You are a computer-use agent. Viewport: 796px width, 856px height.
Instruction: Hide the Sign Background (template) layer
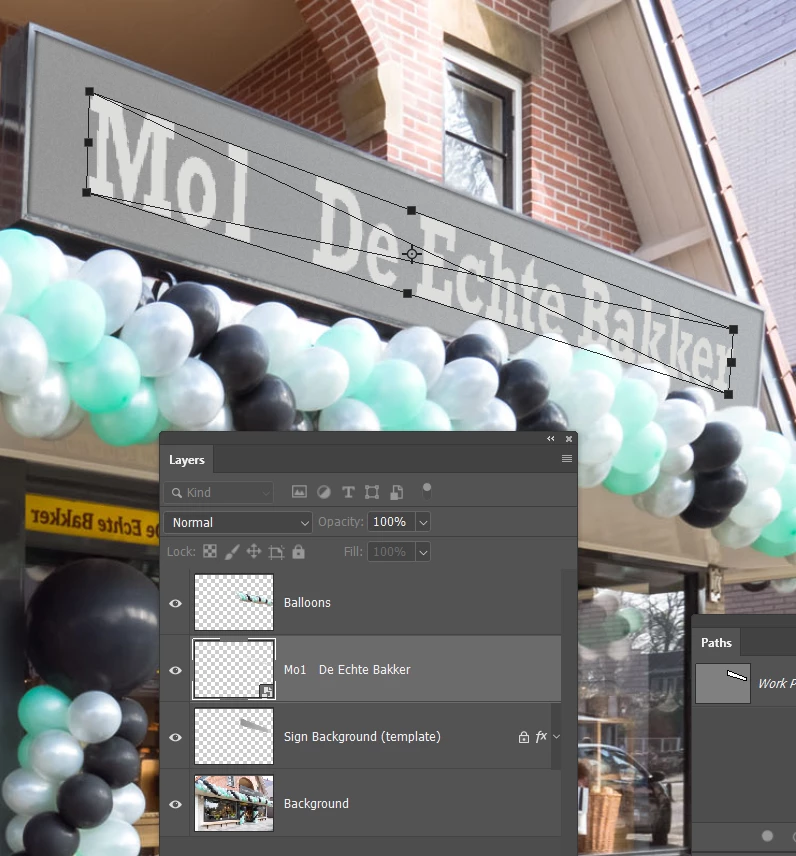(175, 738)
